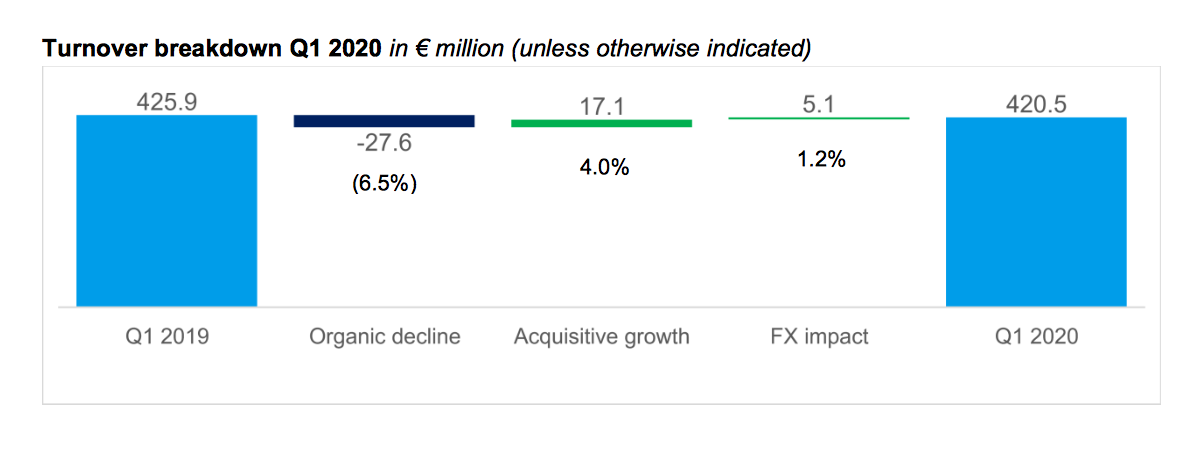
Task: Click the "Organic decline" axis label
Action: (384, 336)
